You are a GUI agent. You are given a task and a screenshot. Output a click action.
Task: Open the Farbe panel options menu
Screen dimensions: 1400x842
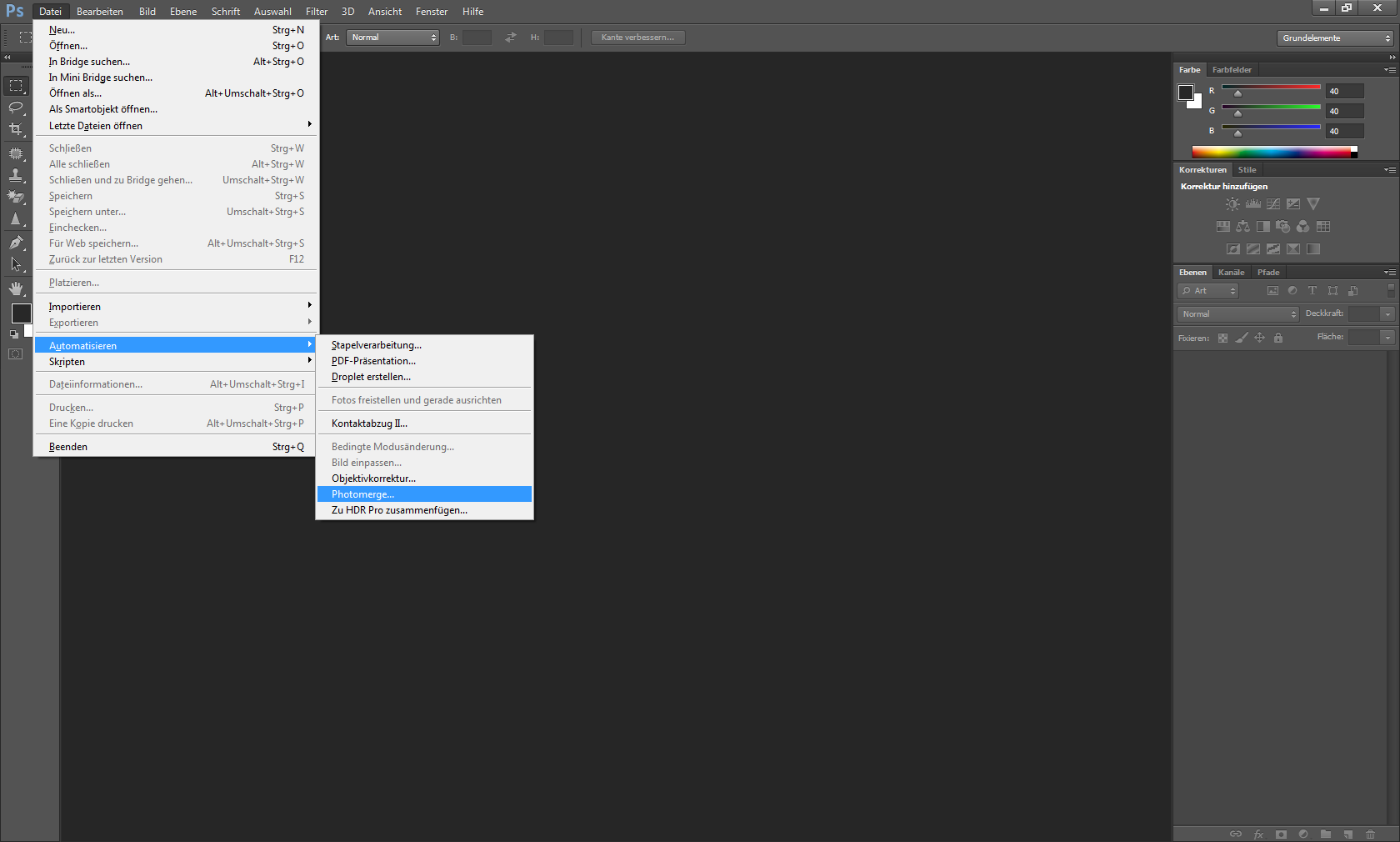coord(1390,70)
